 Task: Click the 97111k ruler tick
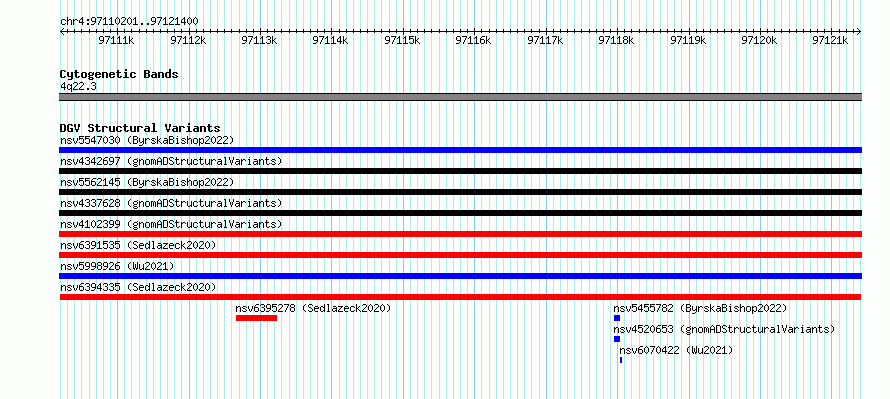(116, 39)
